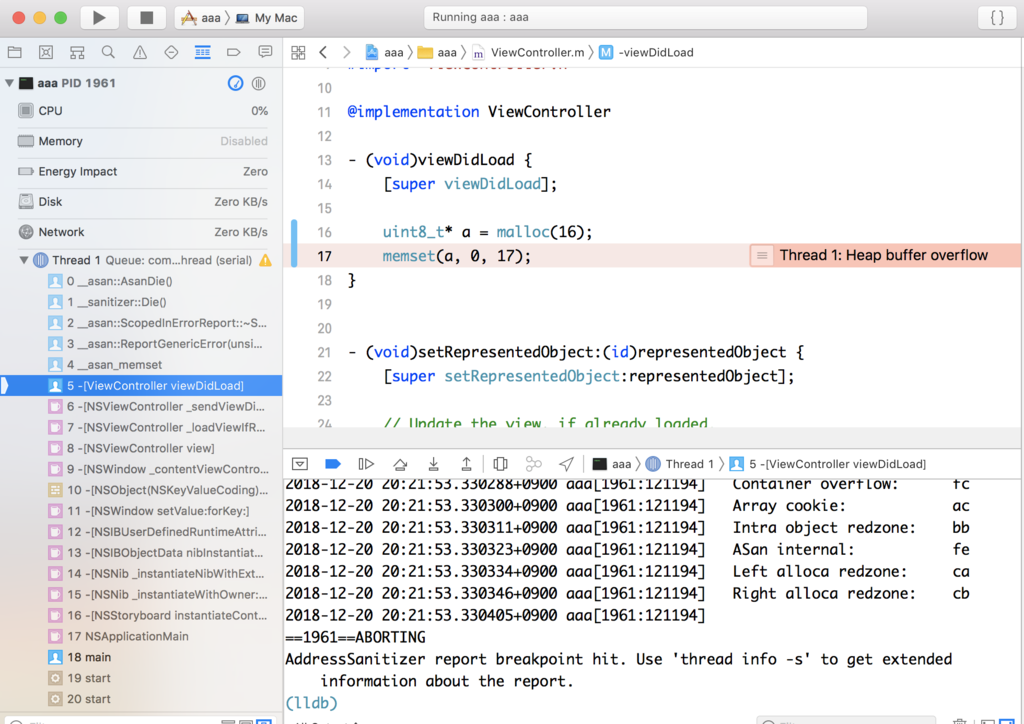Screen dimensions: 1024x724
Task: Select frame 4 __asan_memset
Action: 141,365
